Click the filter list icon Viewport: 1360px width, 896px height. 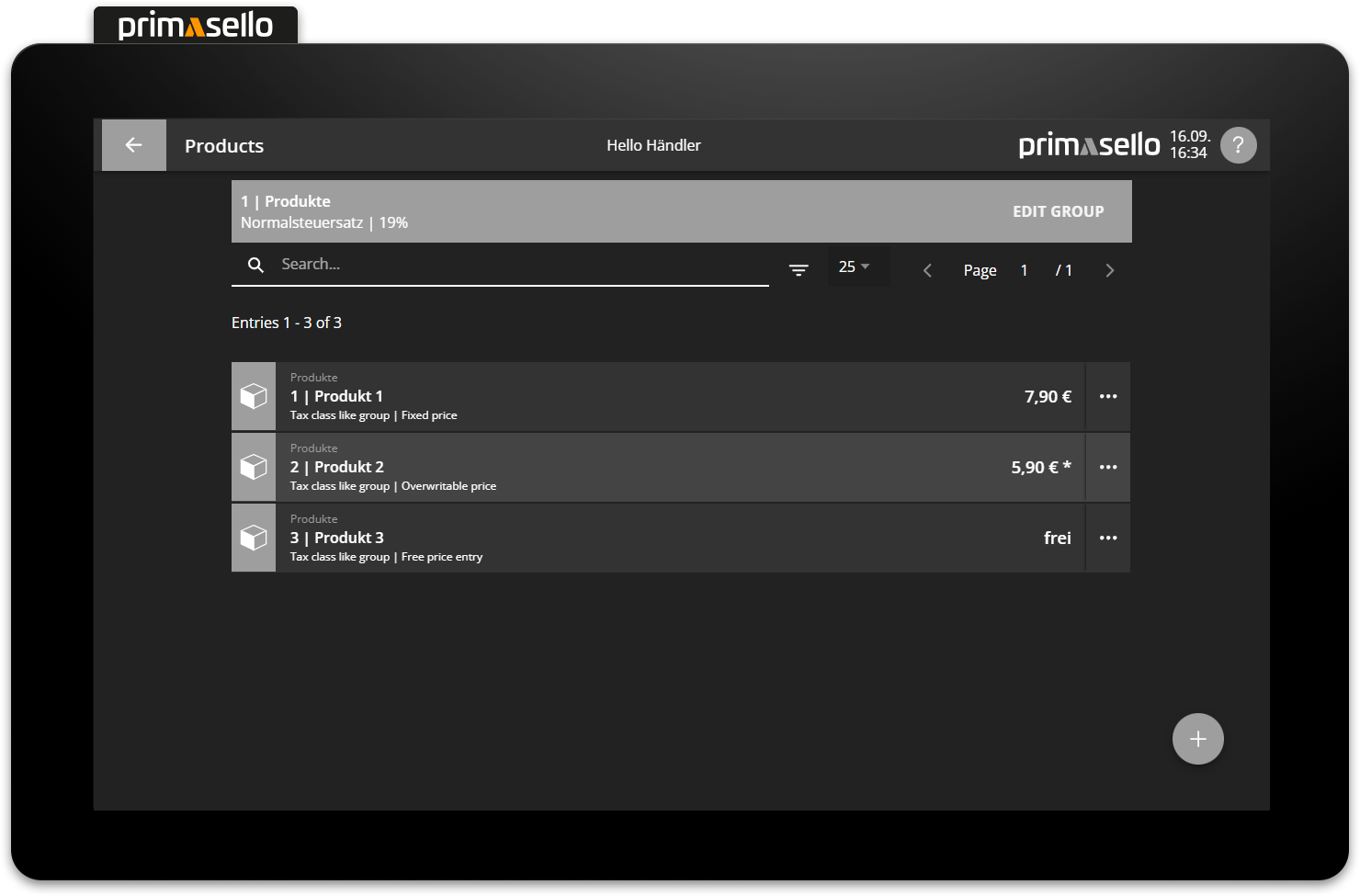799,270
